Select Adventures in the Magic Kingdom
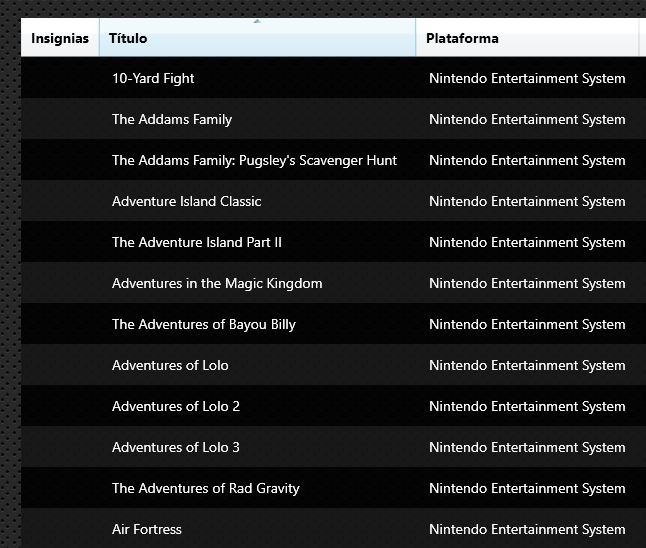Viewport: 646px width, 548px height. coord(217,283)
